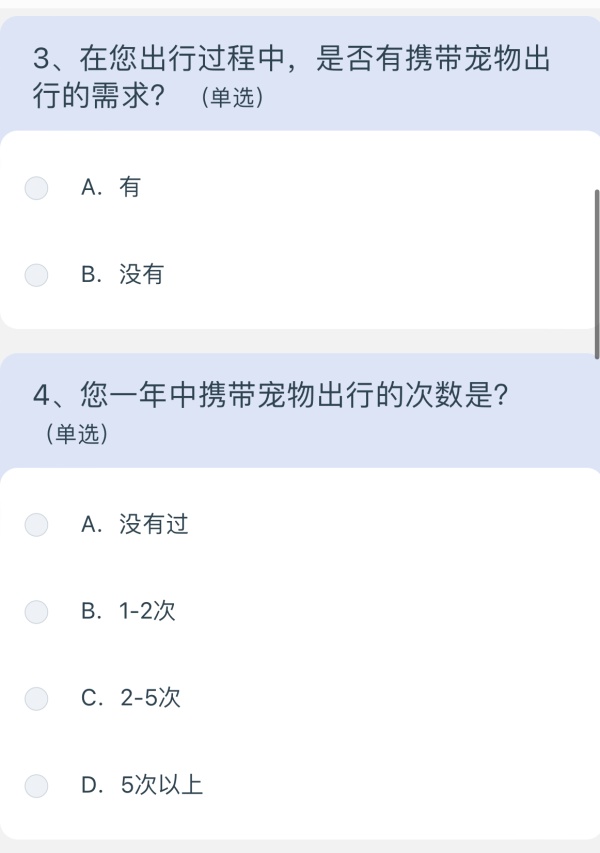Image resolution: width=600 pixels, height=853 pixels.
Task: Click the question 4 answer card area
Action: (x=300, y=655)
